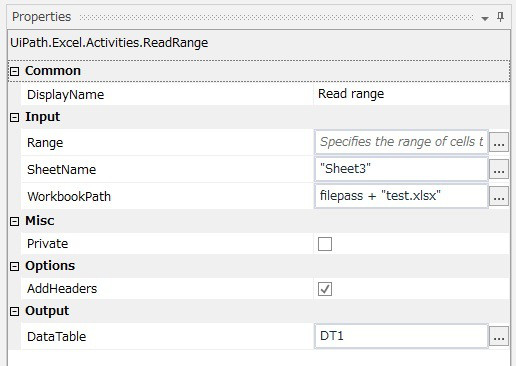Collapse the Options section
516x366 pixels.
coord(14,266)
